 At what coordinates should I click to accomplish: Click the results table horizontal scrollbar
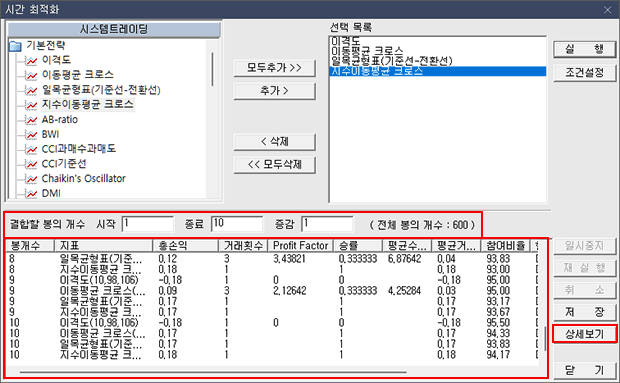point(213,372)
